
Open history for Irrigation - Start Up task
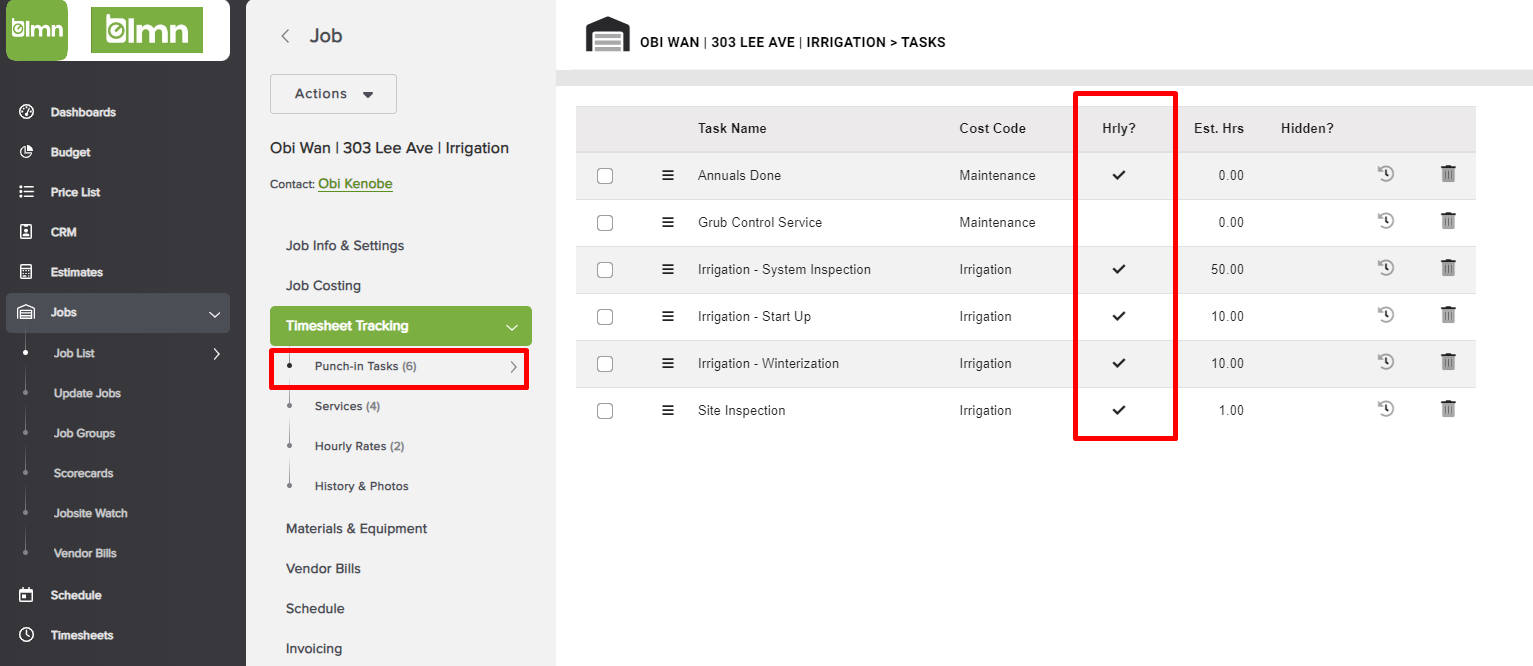(x=1386, y=315)
